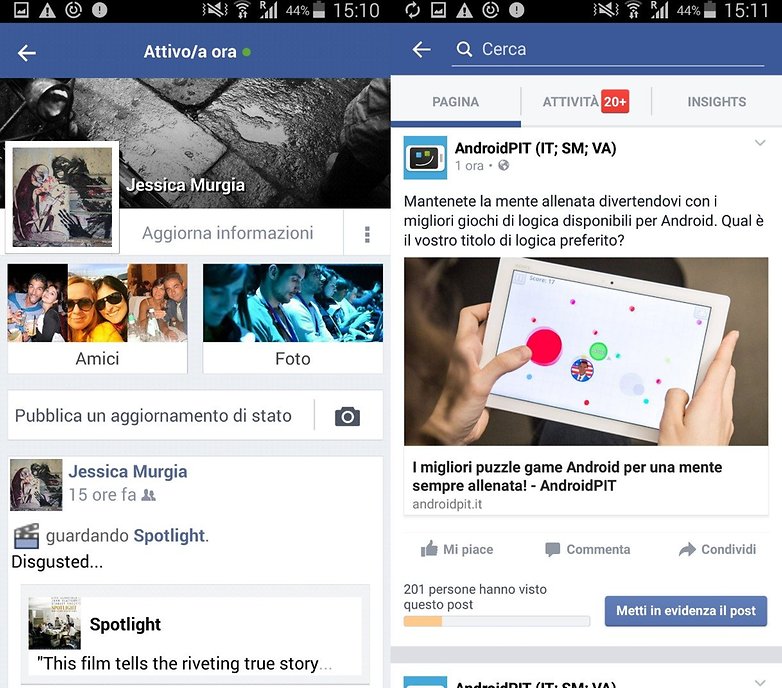Open Jessica Murgia name link in post
782x688 pixels.
(128, 472)
